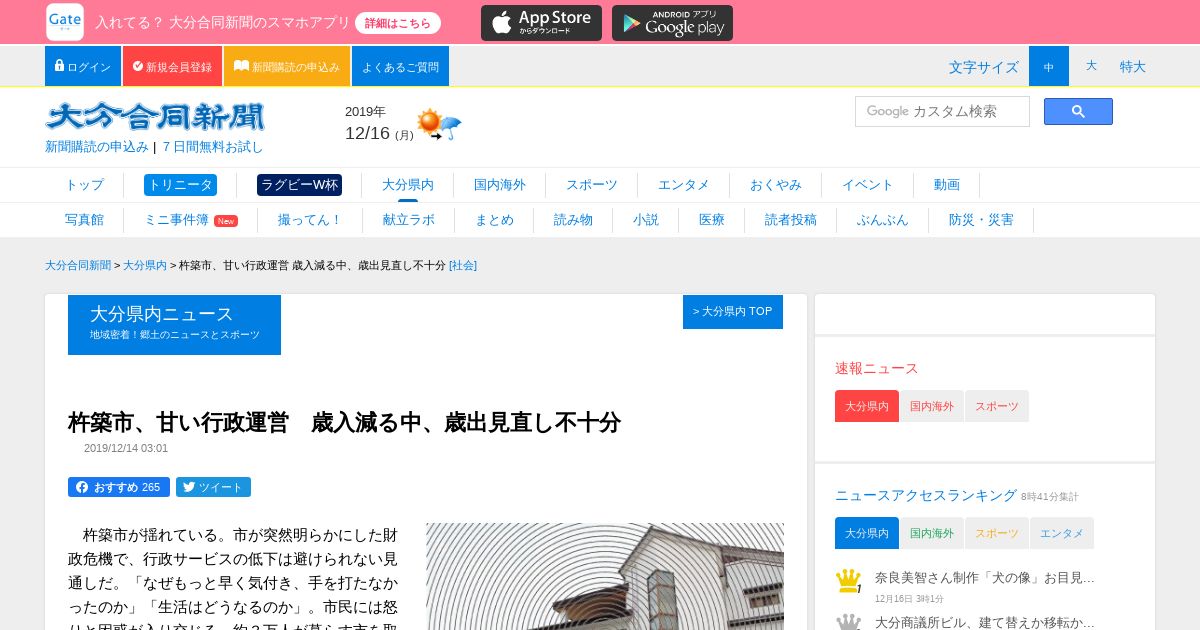This screenshot has height=630, width=1200.
Task: Click the > 大分県内 TOP button
Action: click(x=733, y=312)
